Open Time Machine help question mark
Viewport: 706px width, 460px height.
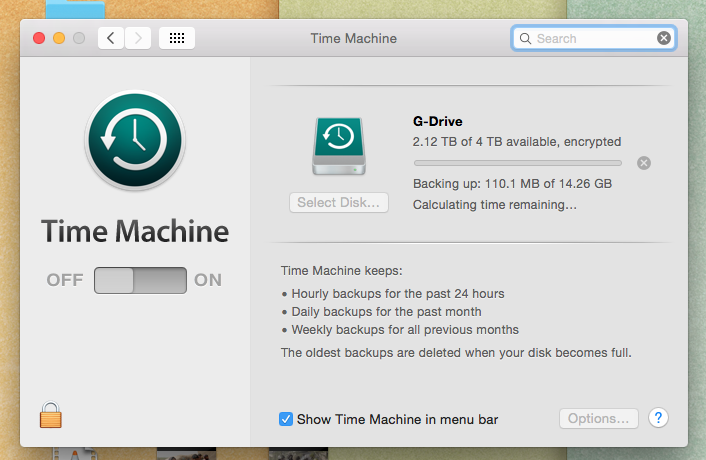tap(658, 418)
